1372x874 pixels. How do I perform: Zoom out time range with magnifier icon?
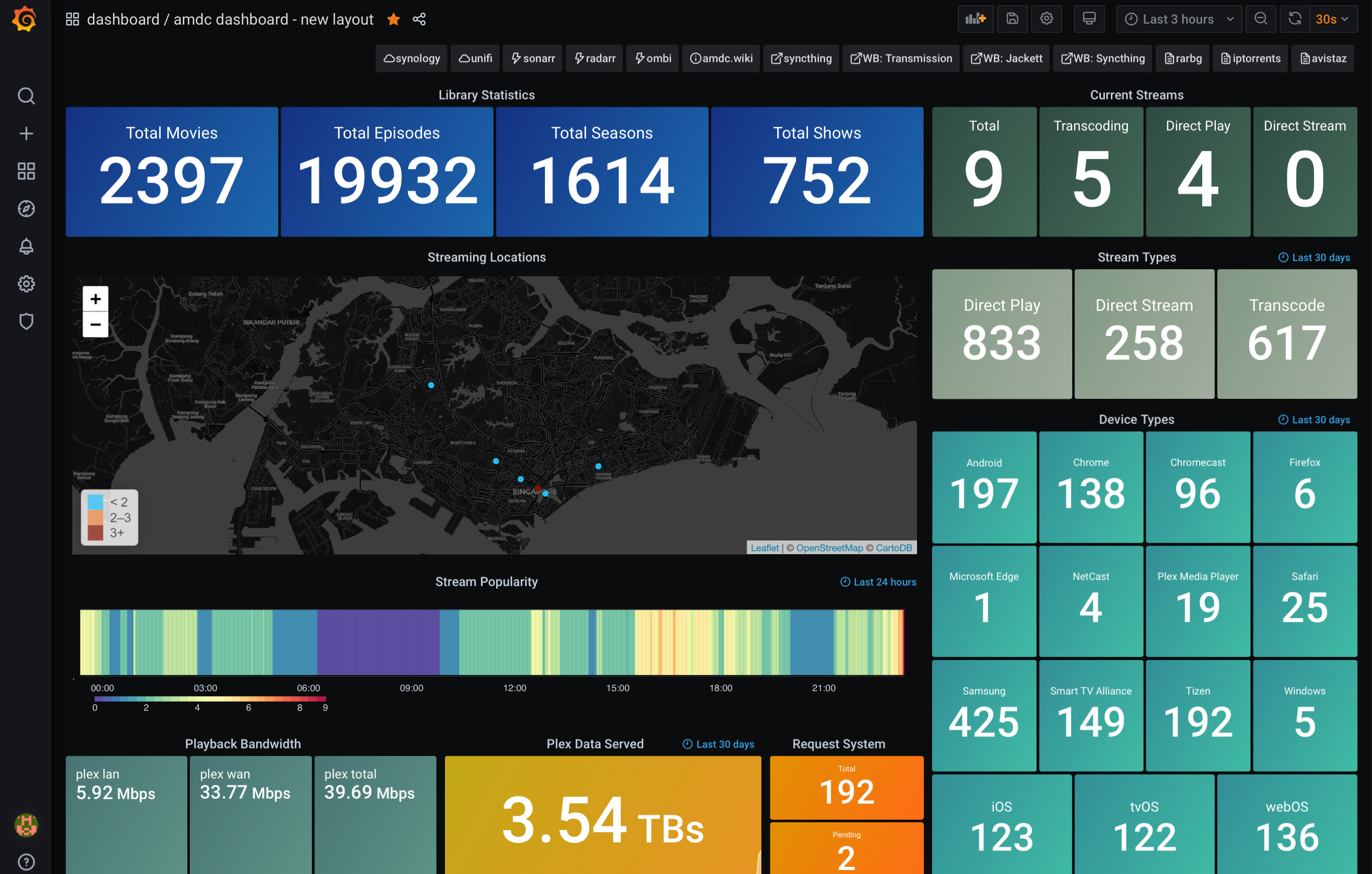click(1261, 19)
